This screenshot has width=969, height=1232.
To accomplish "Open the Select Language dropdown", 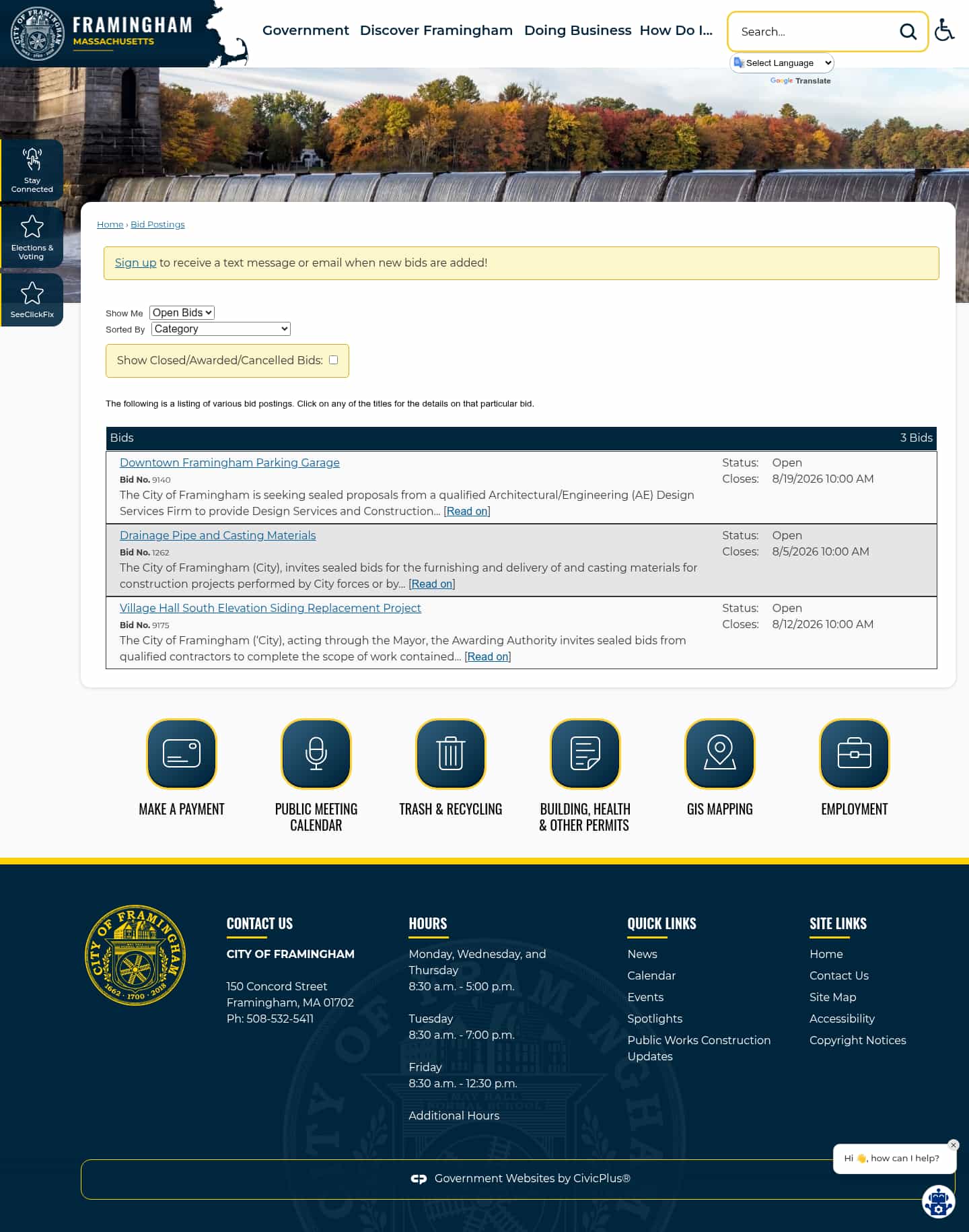I will point(782,63).
